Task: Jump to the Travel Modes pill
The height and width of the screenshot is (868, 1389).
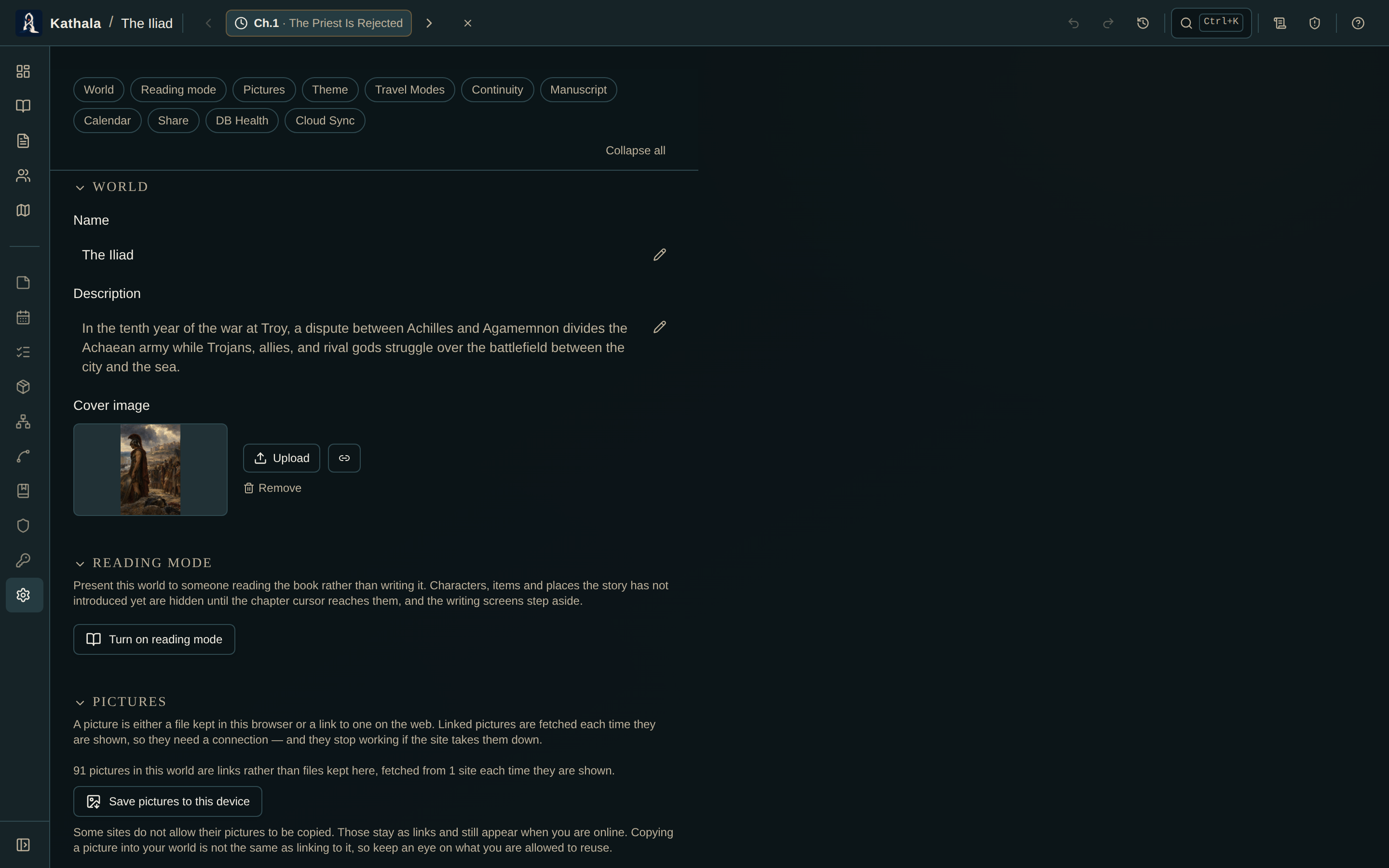Action: coord(410,90)
